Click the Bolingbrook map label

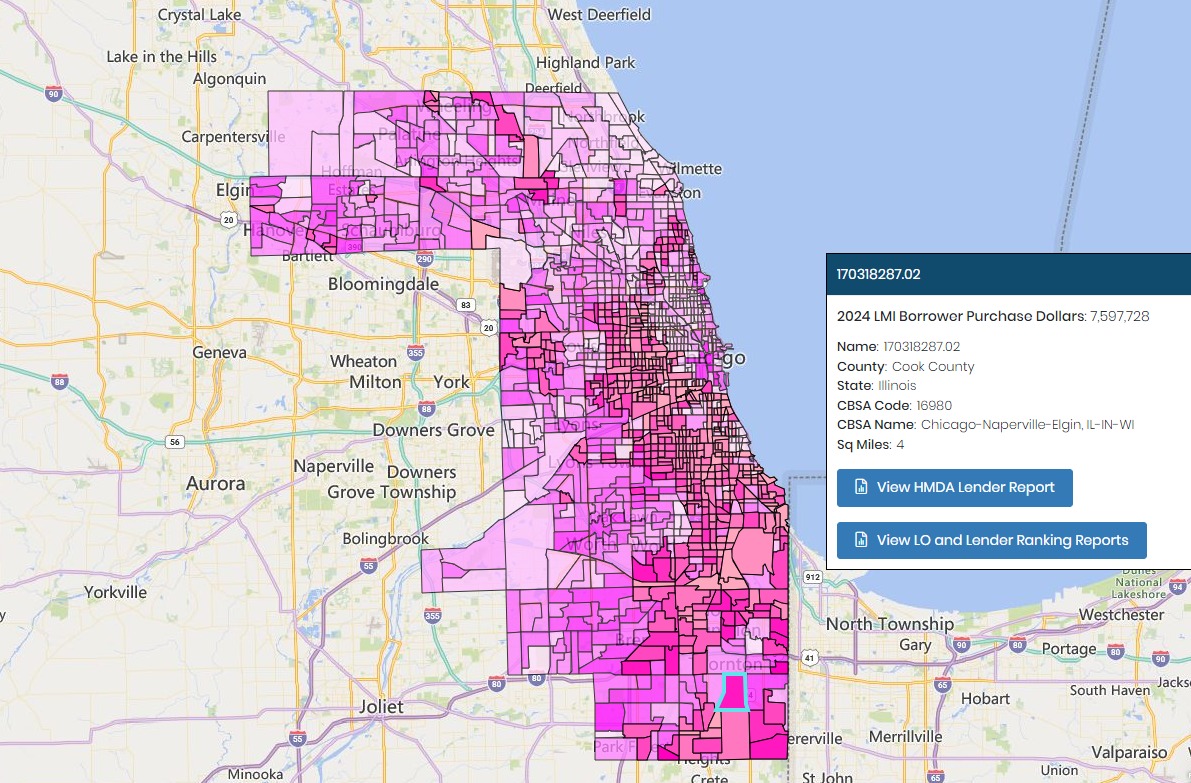coord(385,538)
